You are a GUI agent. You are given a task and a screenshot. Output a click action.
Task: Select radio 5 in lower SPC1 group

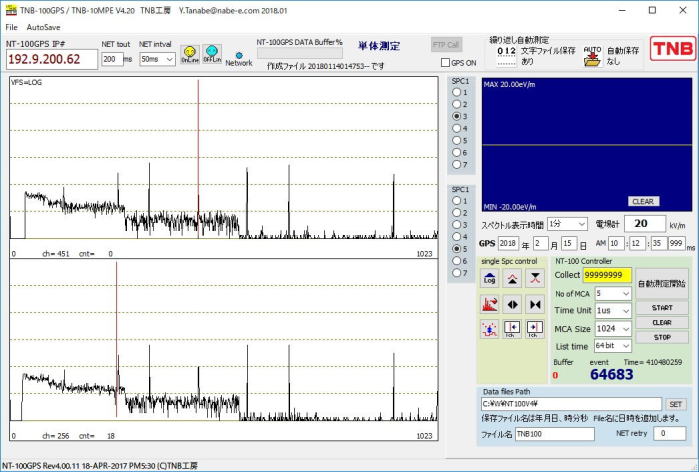[x=456, y=249]
